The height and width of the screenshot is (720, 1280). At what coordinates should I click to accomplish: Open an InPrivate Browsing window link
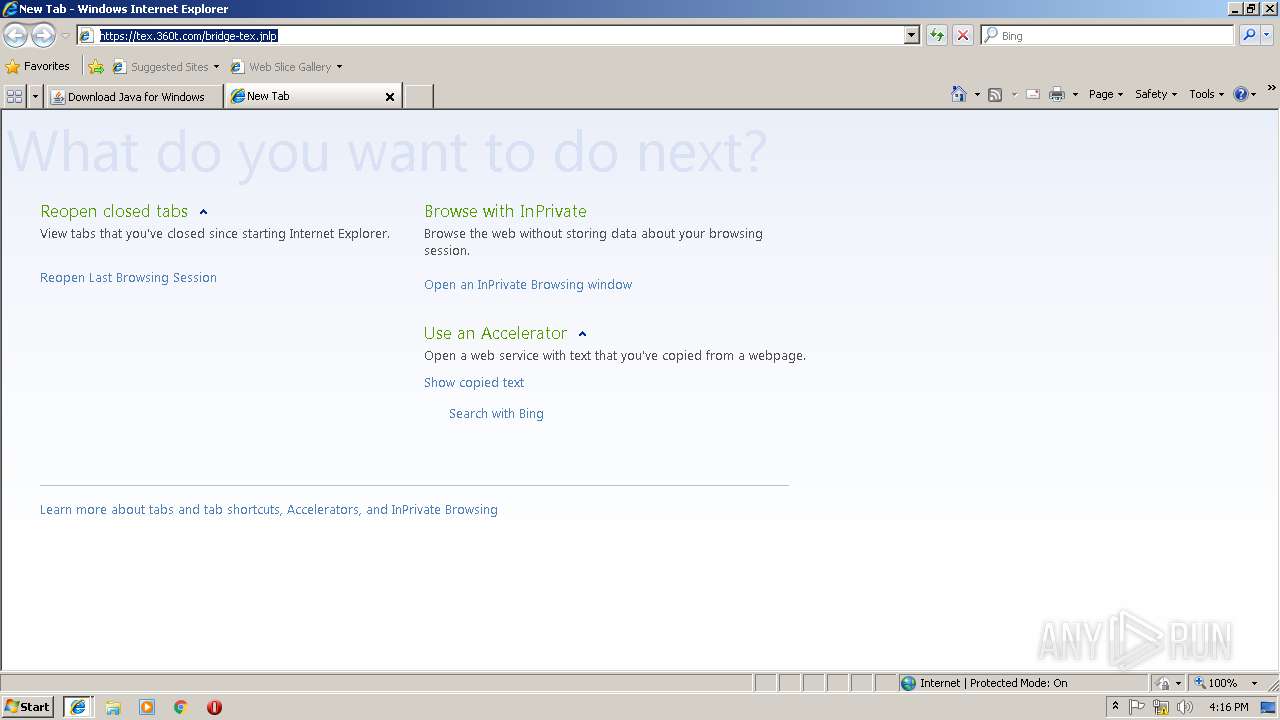click(x=528, y=285)
